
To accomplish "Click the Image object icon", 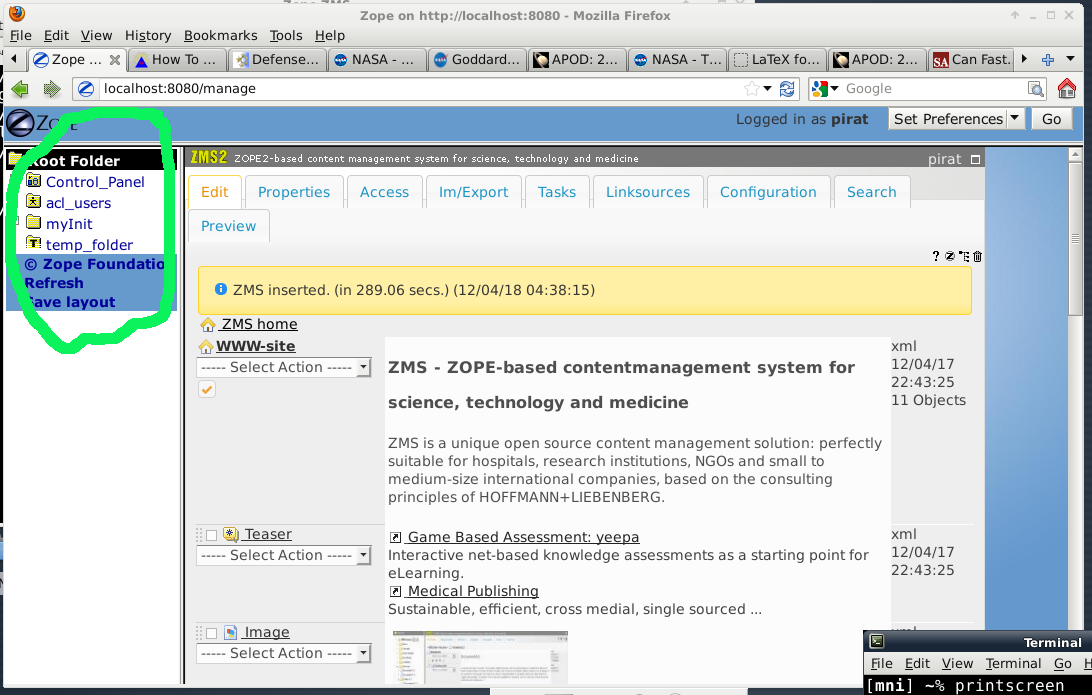I will coord(230,632).
